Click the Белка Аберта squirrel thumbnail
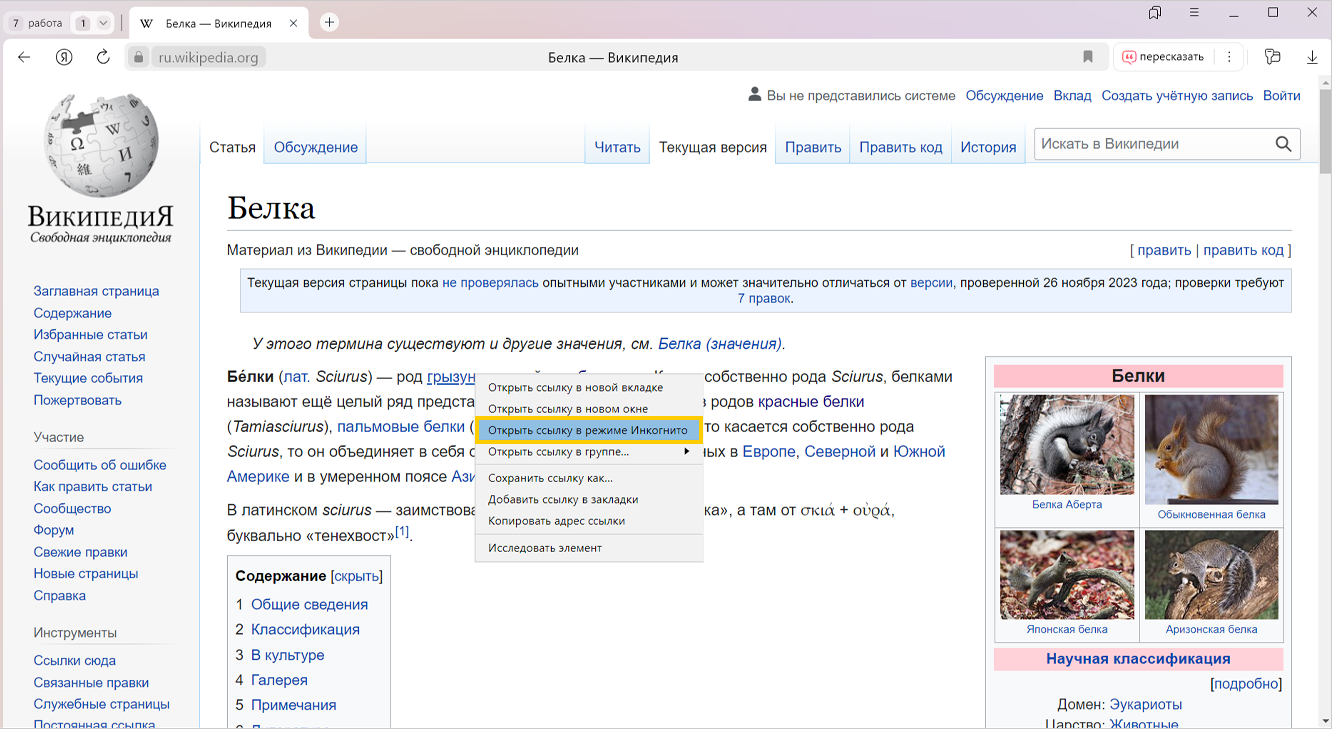 click(1067, 445)
